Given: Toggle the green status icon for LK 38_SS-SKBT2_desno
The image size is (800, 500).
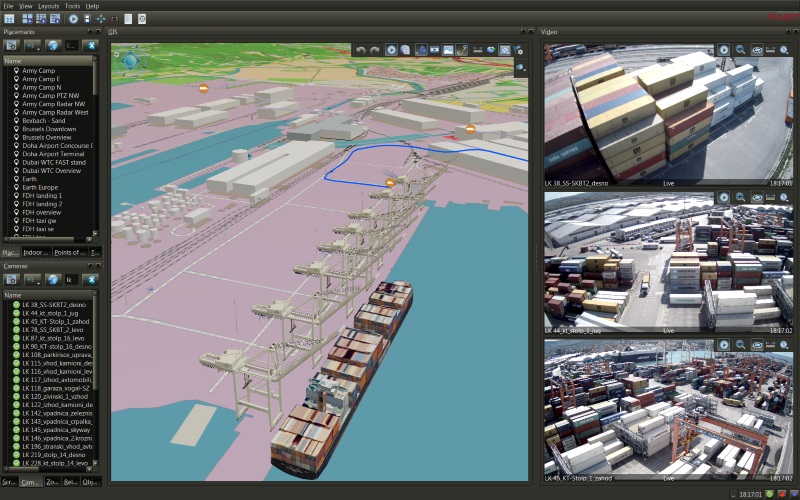Looking at the screenshot, I should tap(17, 303).
